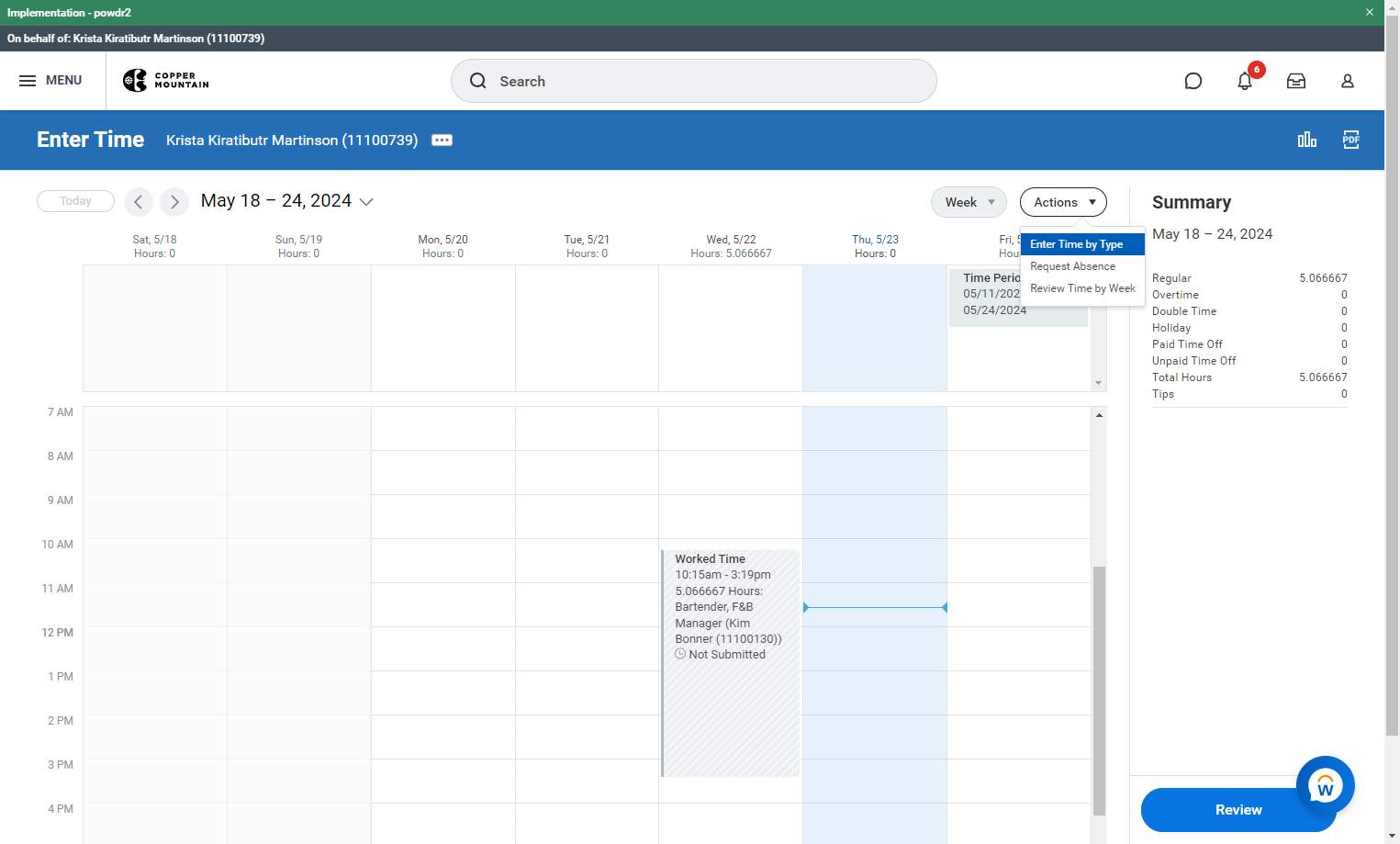
Task: Click the Overtime row in Summary
Action: pyautogui.click(x=1249, y=295)
